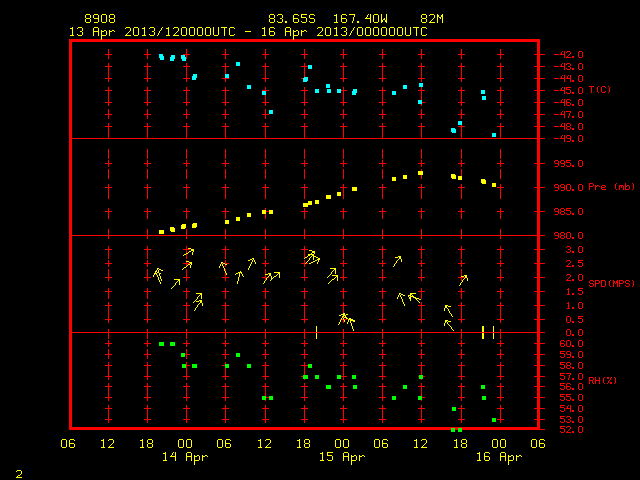The height and width of the screenshot is (480, 640).
Task: Click the -42.0 temperature tick label
Action: pos(568,55)
